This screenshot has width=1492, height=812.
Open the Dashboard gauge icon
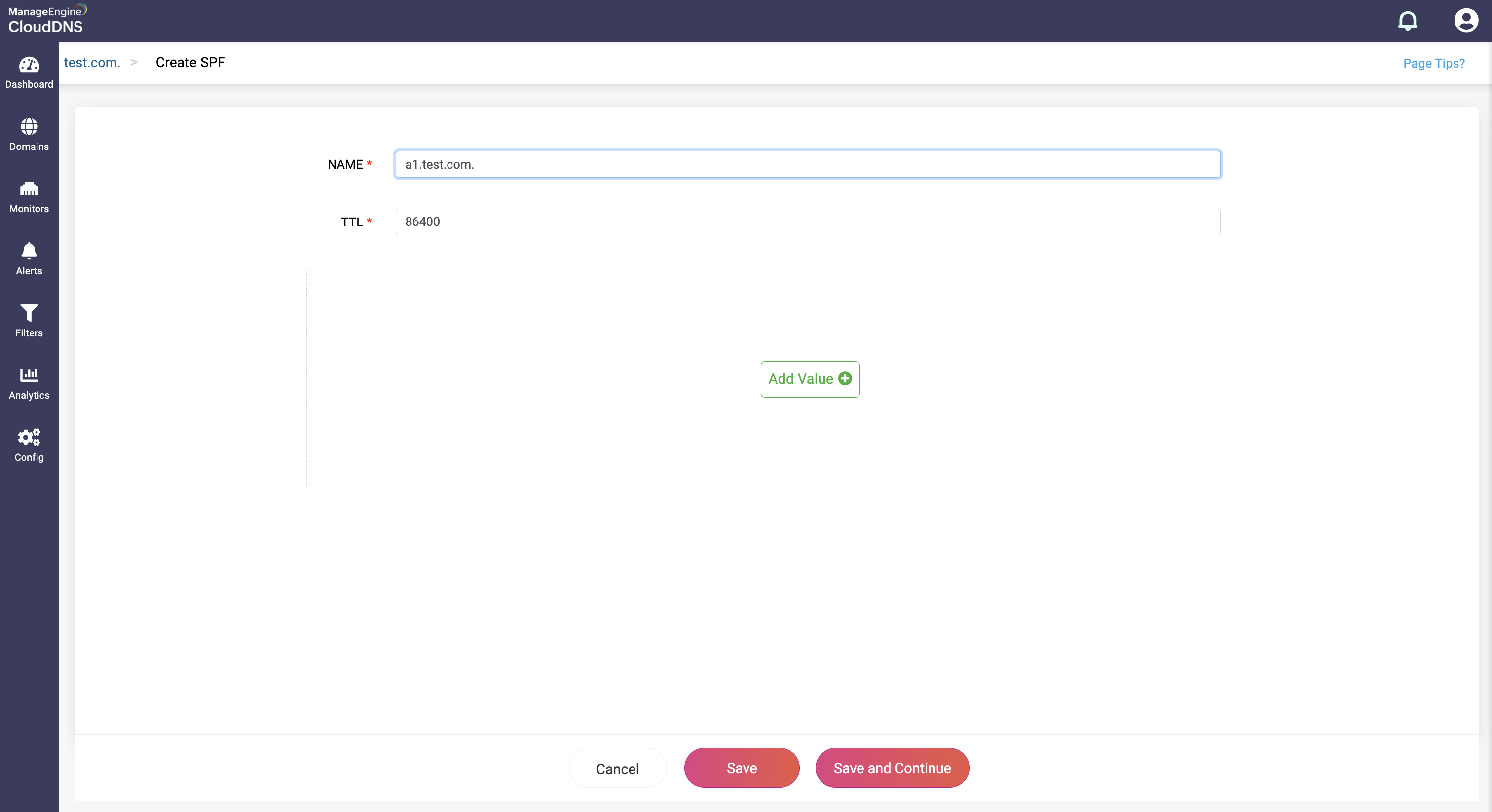29,65
